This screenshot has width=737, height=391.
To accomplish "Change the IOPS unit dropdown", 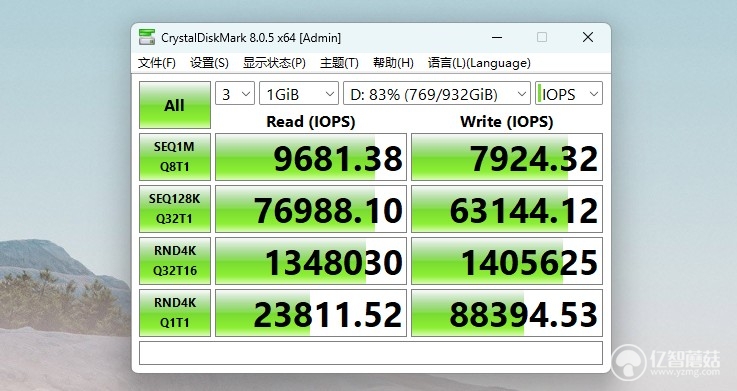I will pos(569,94).
